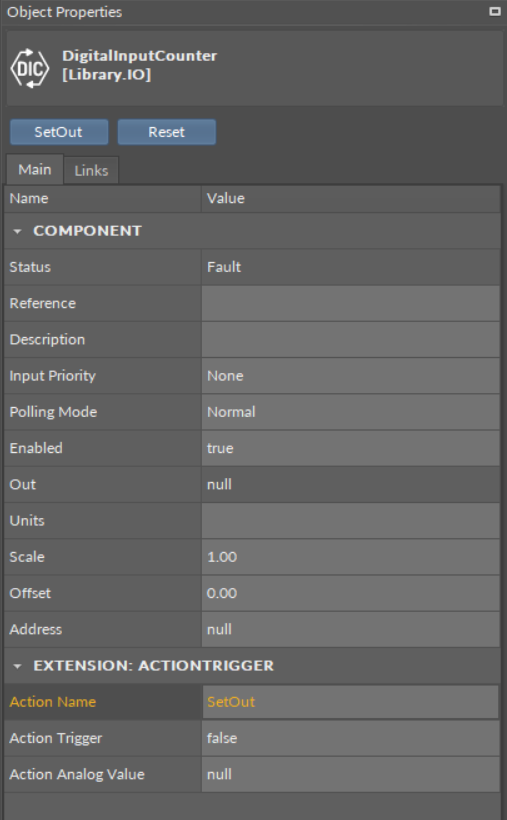This screenshot has height=820, width=507.
Task: Toggle the Action Trigger false value
Action: click(351, 738)
